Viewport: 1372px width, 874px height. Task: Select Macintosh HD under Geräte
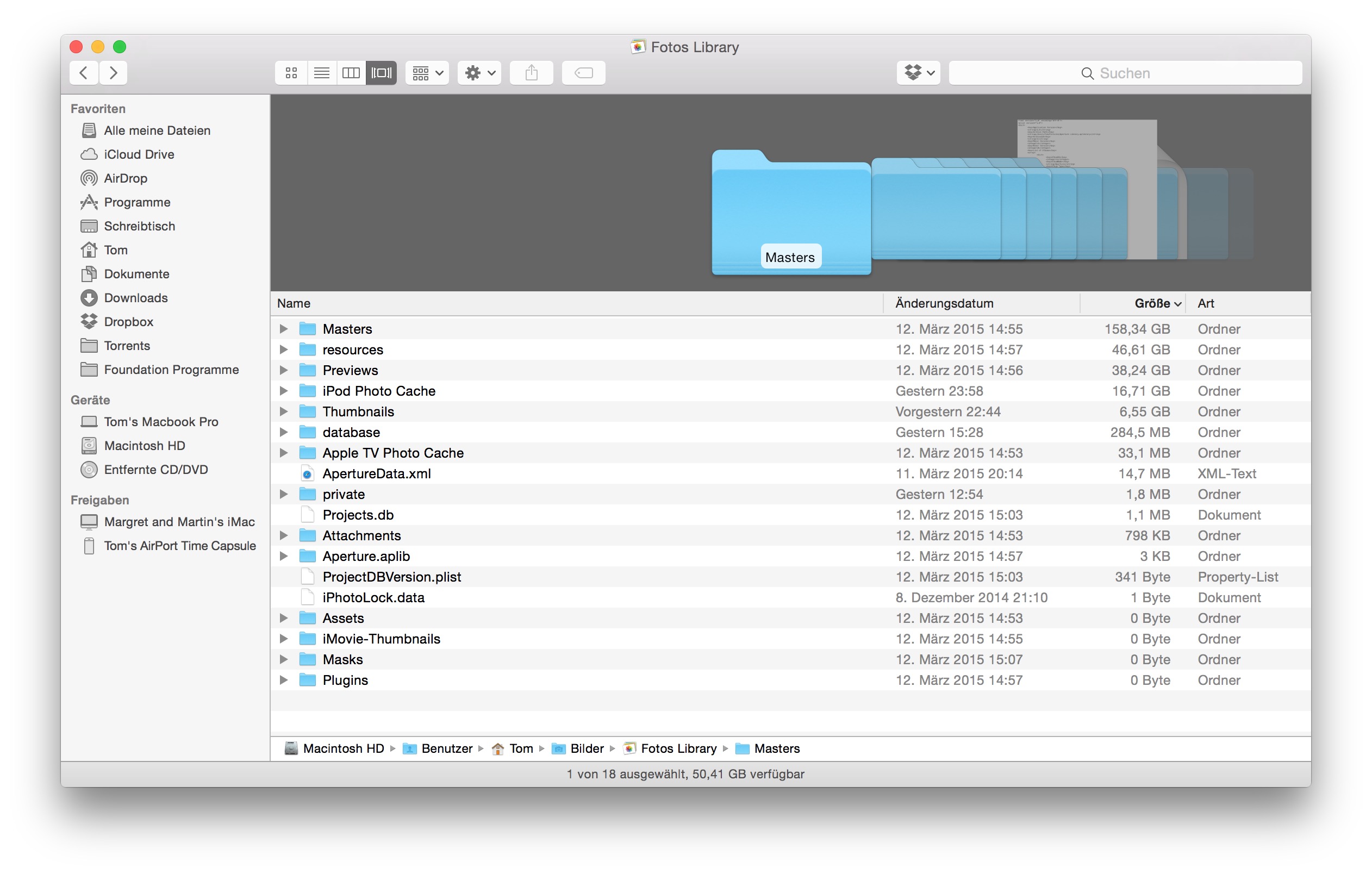pyautogui.click(x=144, y=446)
